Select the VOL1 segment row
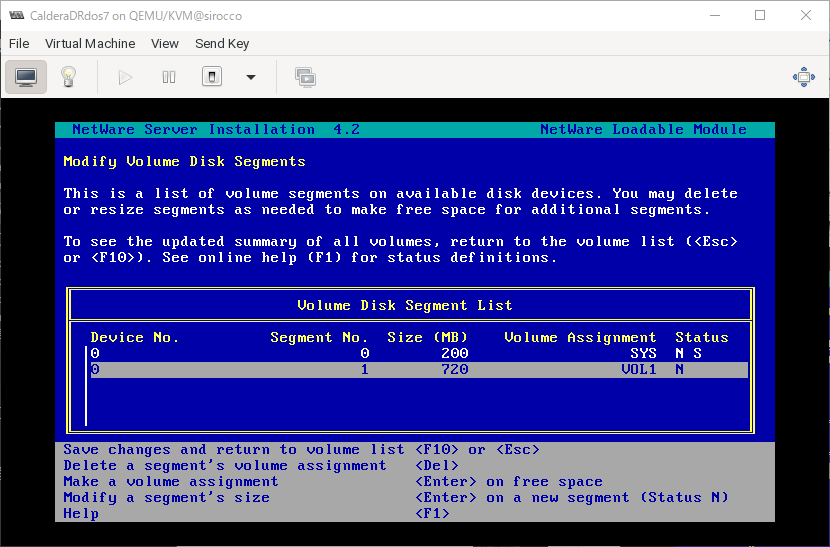 [x=419, y=370]
